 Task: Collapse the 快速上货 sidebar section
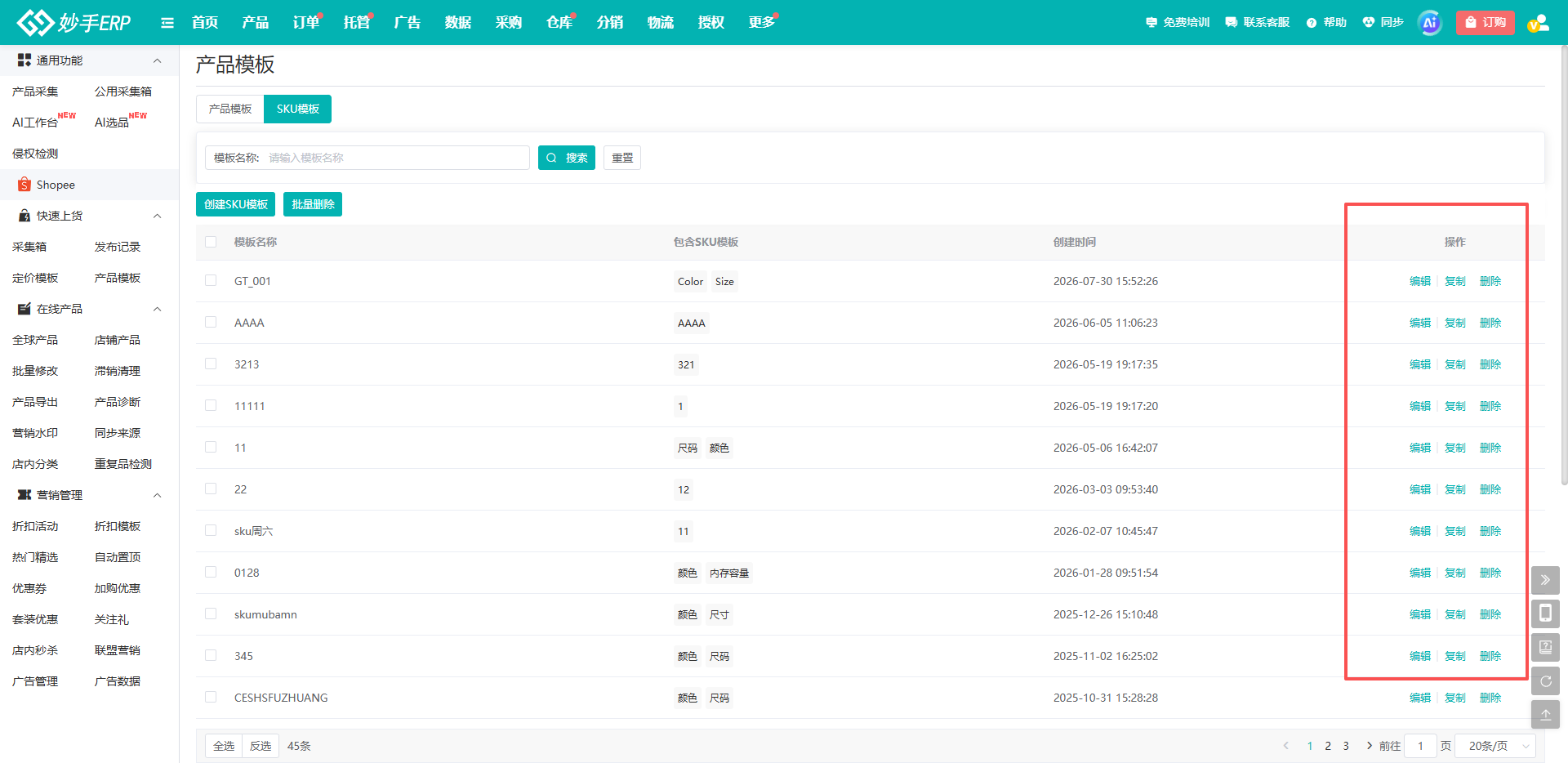pyautogui.click(x=158, y=216)
